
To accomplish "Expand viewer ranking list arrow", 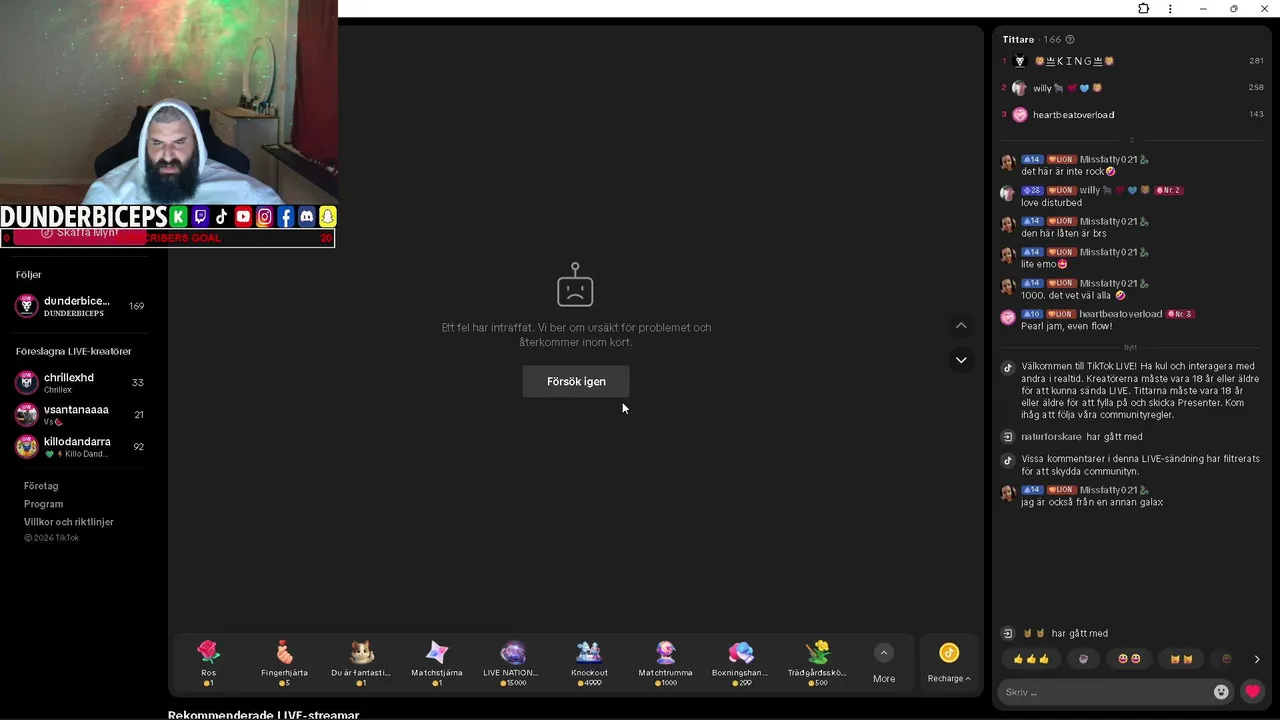I will coord(1132,140).
